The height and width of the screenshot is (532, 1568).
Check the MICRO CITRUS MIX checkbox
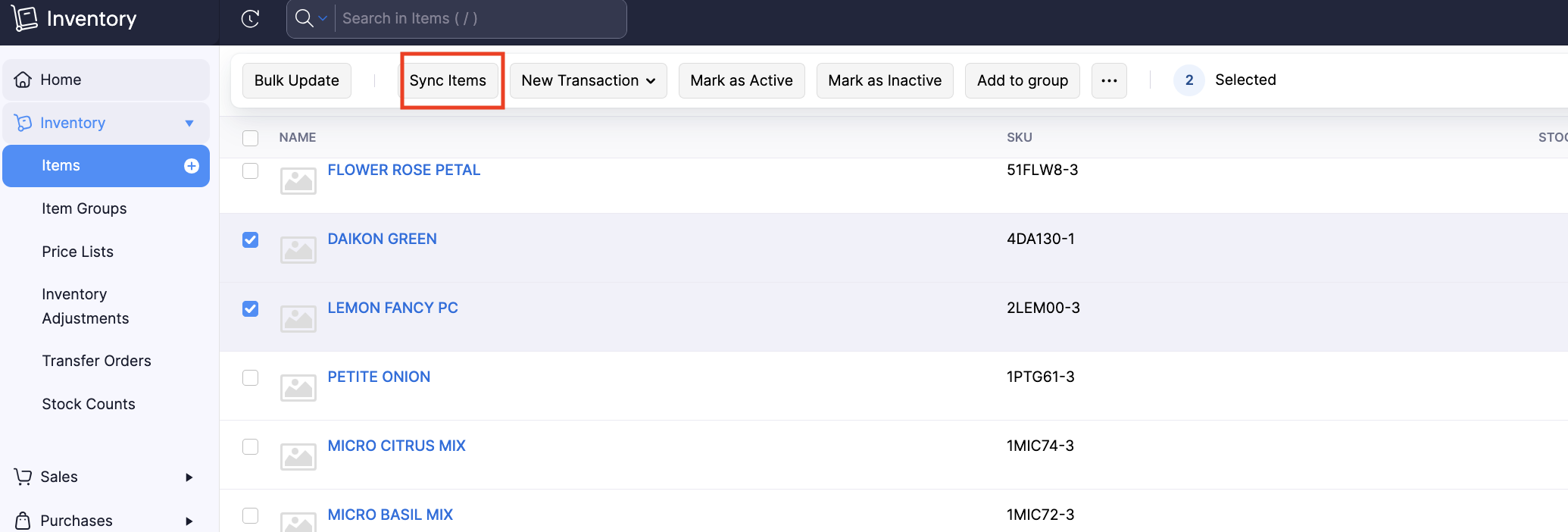[250, 446]
